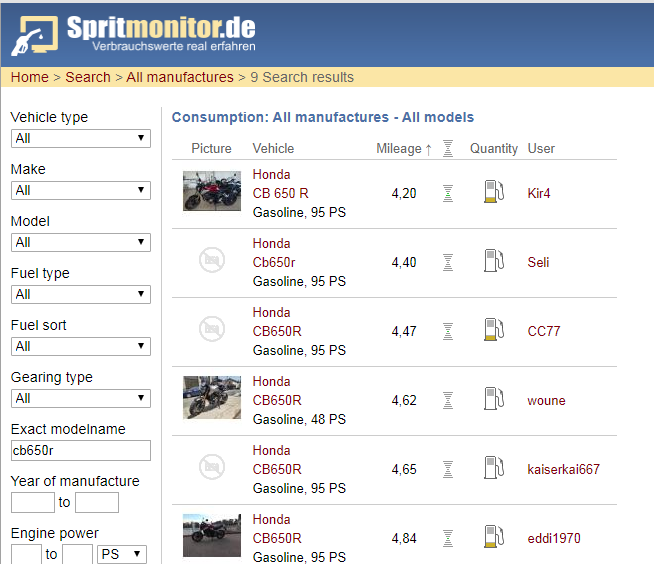Screen dimensions: 654x564
Task: Click the fuel pump icon in the woune row
Action: [x=494, y=398]
